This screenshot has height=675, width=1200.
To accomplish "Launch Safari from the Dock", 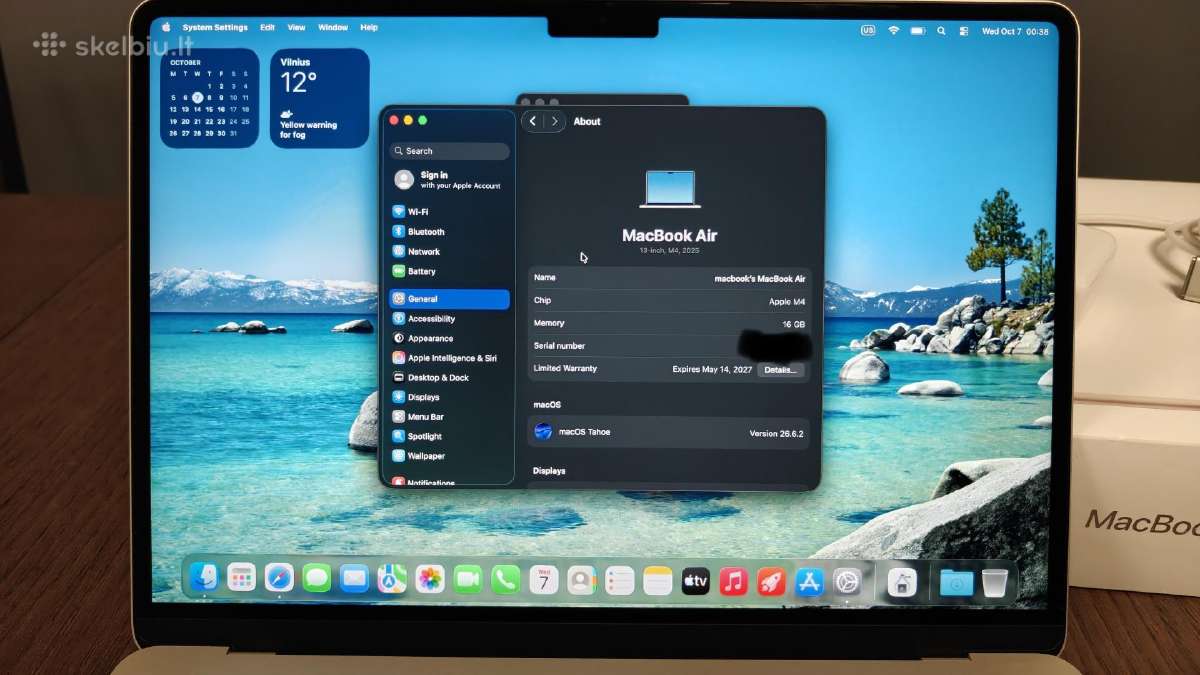I will pyautogui.click(x=279, y=578).
